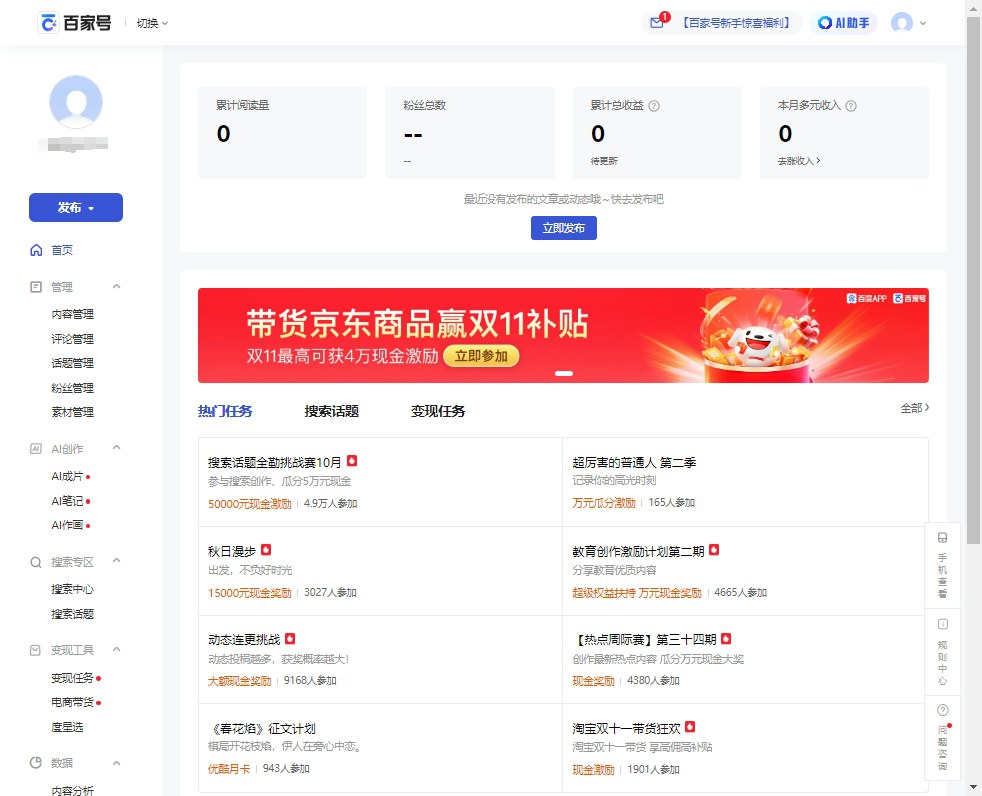982x796 pixels.
Task: Click the AI助手 button
Action: pyautogui.click(x=844, y=23)
